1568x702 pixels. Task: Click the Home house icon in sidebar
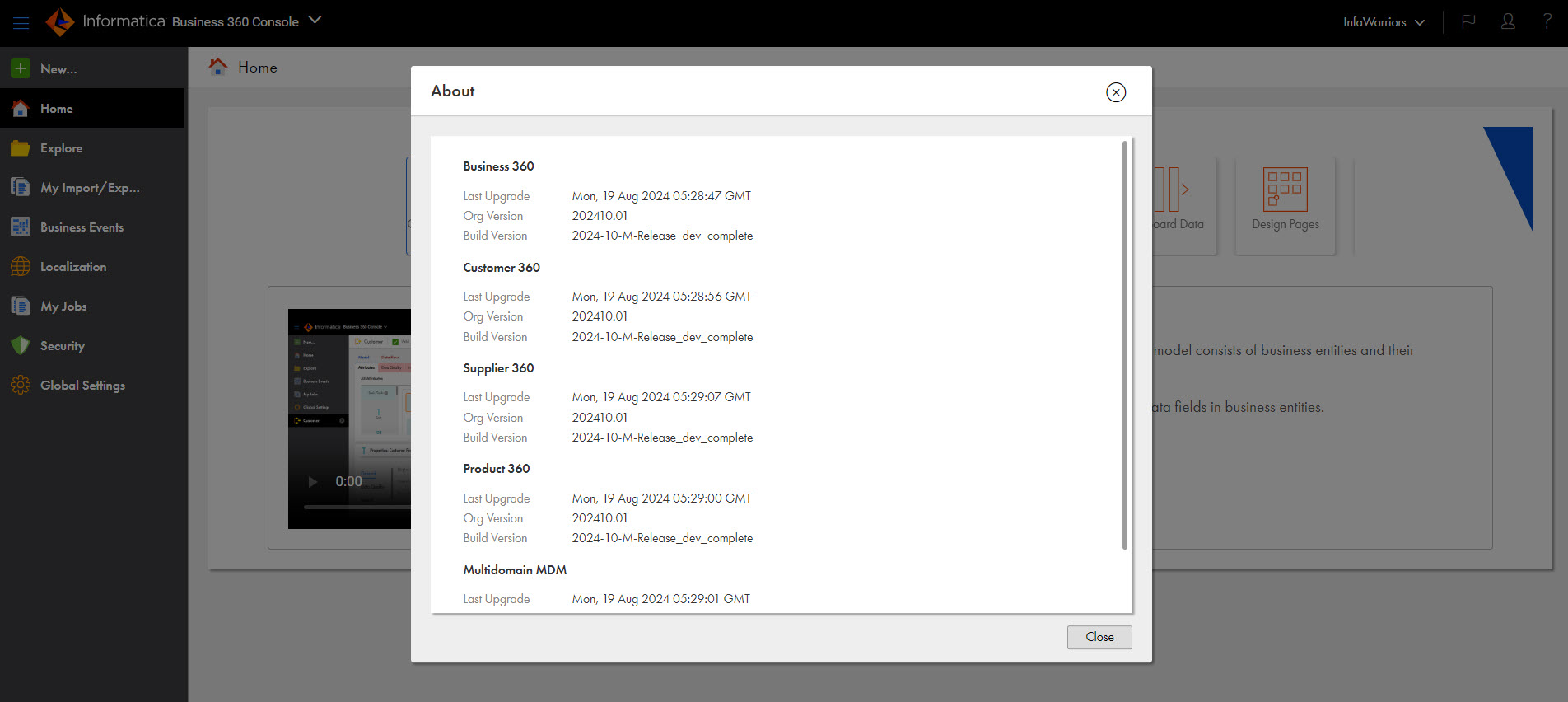tap(21, 108)
